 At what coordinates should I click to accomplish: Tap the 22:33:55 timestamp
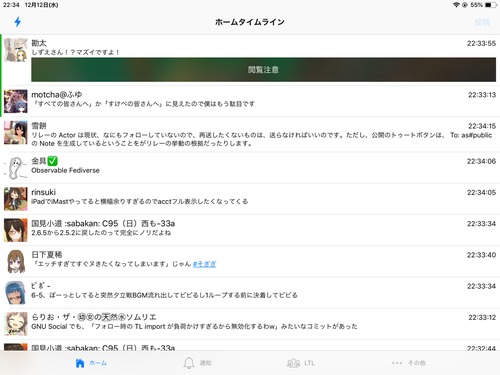[481, 44]
